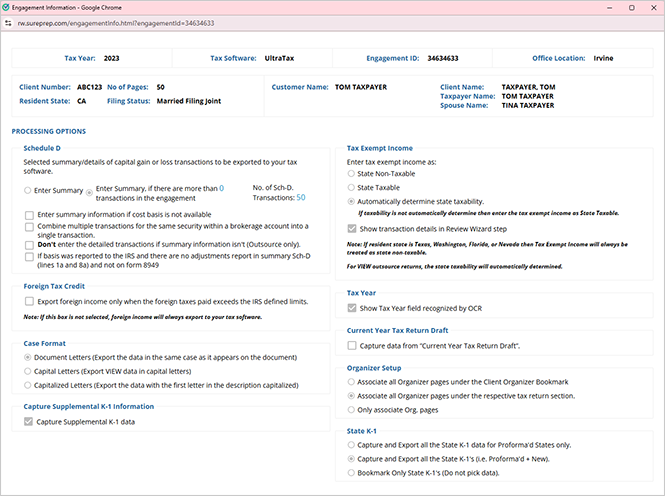Minimize the Engagement Information Chrome window
The height and width of the screenshot is (496, 665).
click(x=609, y=8)
